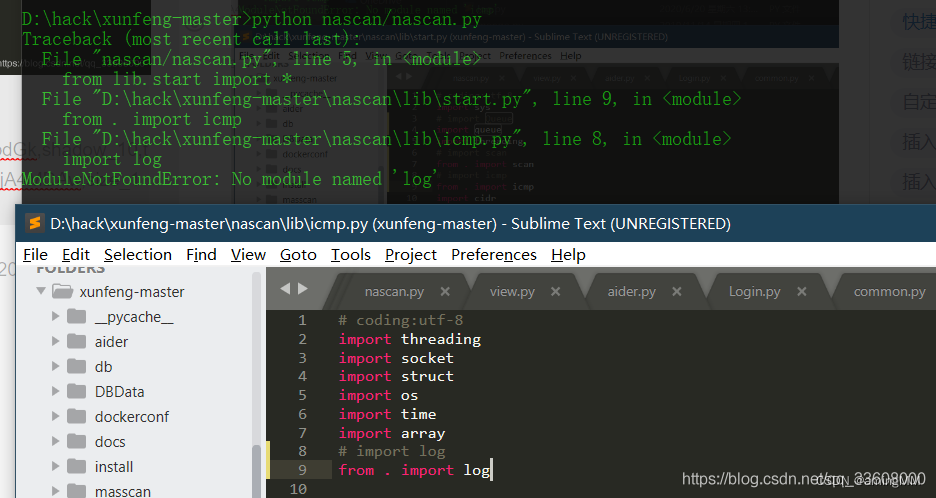
Task: Switch to the common.py tab
Action: [889, 291]
